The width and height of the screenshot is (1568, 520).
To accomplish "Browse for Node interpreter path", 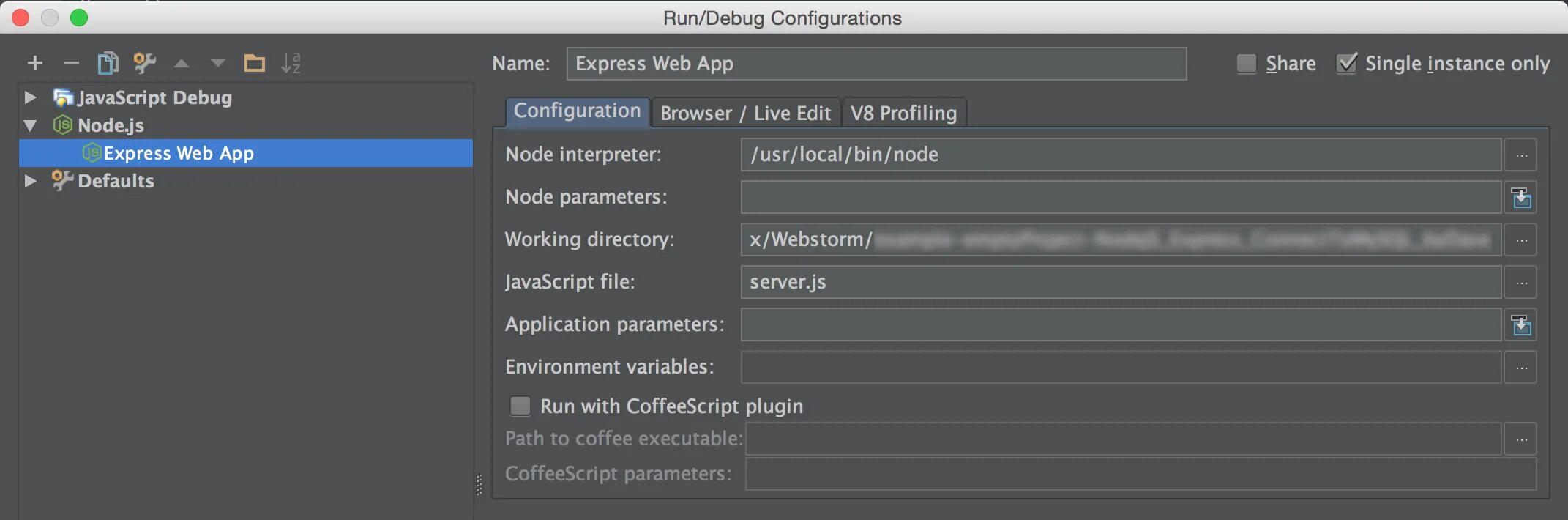I will (x=1521, y=155).
